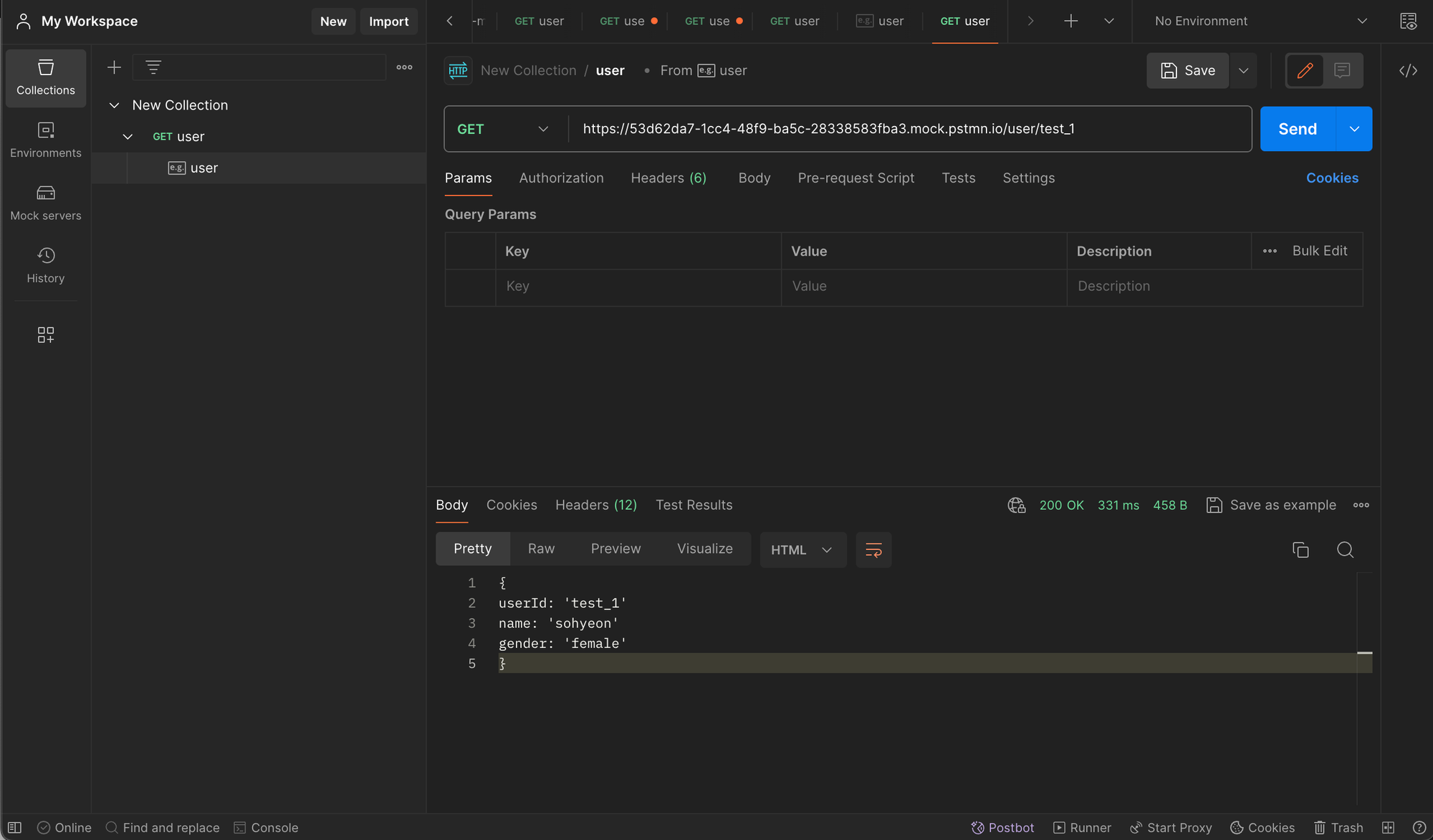Open the Postbot assistant
This screenshot has height=840, width=1433.
tap(1002, 827)
